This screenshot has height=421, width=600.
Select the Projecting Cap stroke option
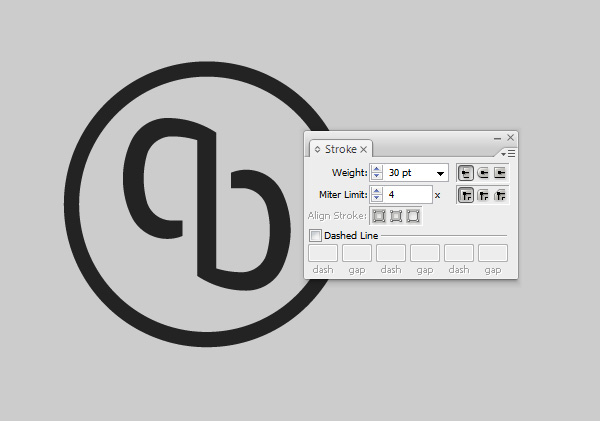click(500, 173)
